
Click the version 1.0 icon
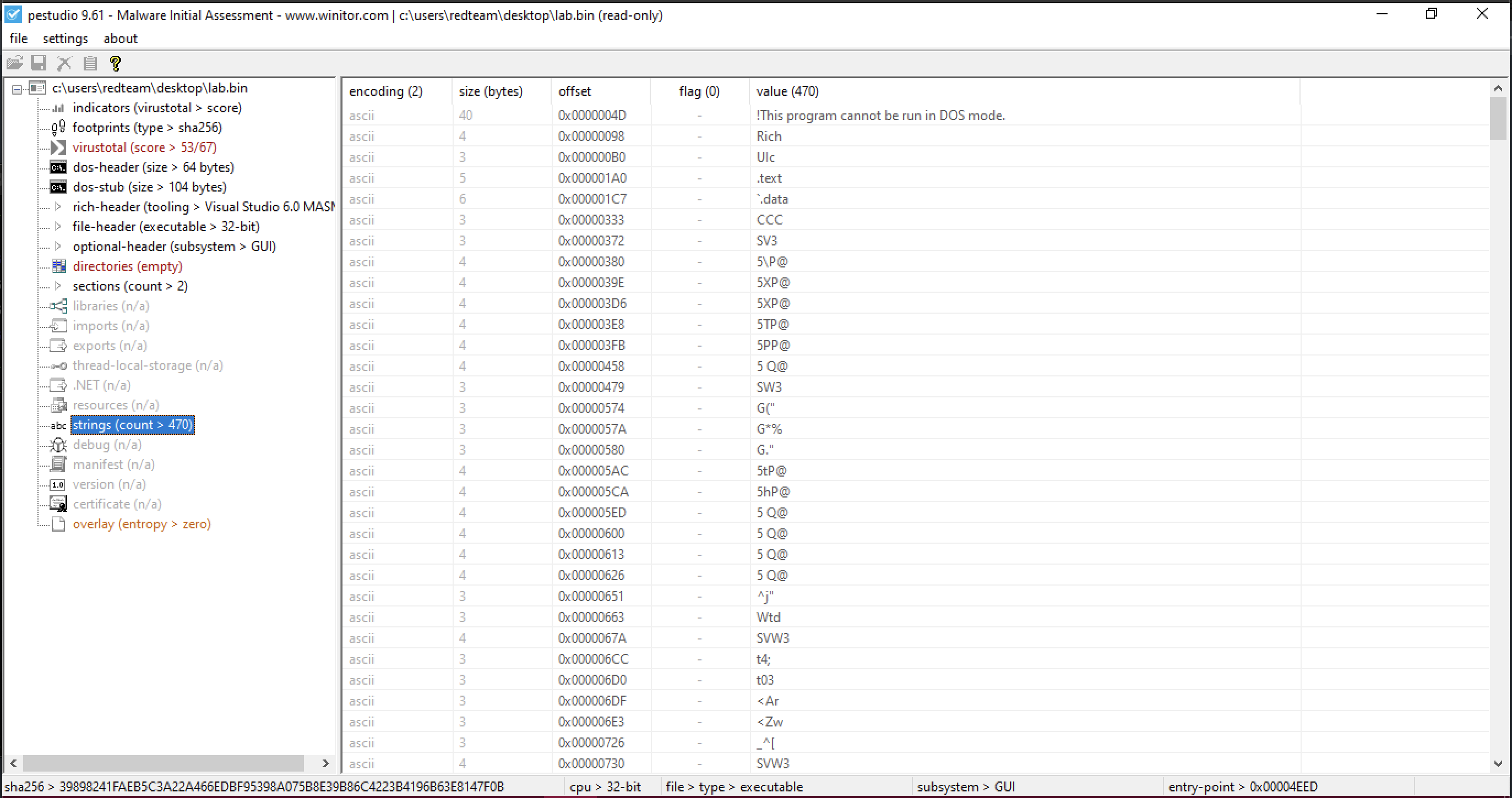(x=57, y=485)
